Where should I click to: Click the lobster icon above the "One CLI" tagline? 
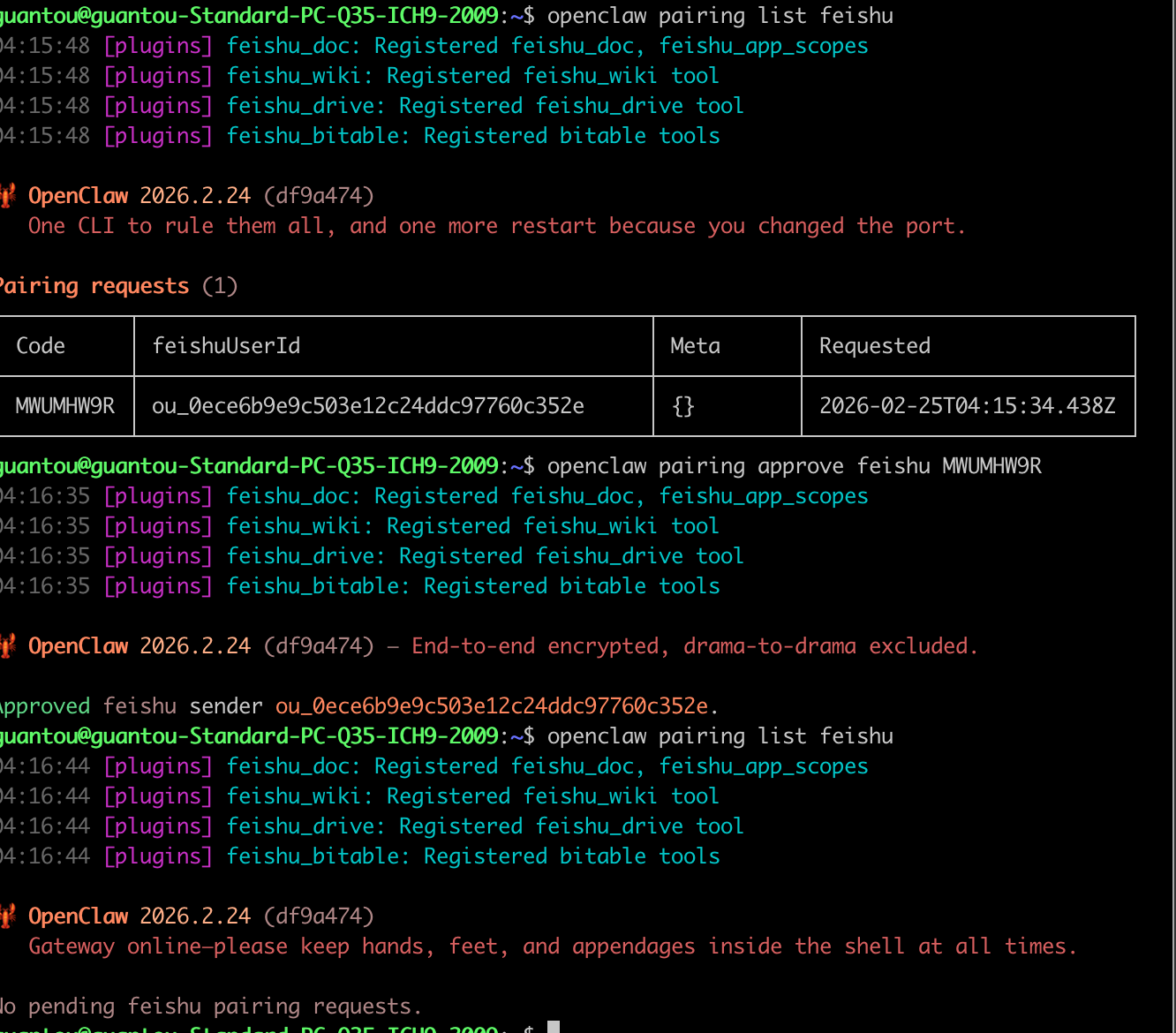7,195
